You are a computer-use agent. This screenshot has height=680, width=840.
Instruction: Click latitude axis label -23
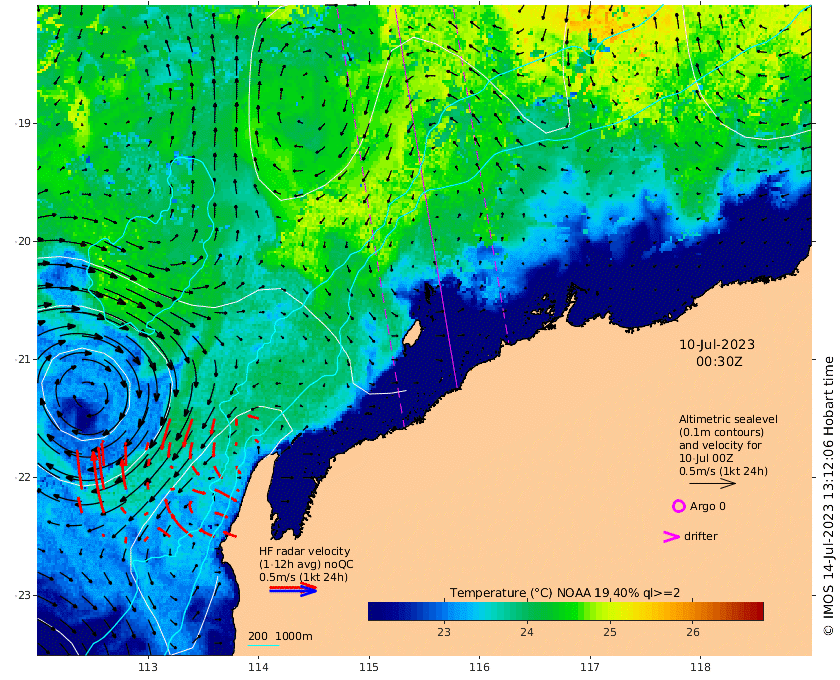coord(23,595)
